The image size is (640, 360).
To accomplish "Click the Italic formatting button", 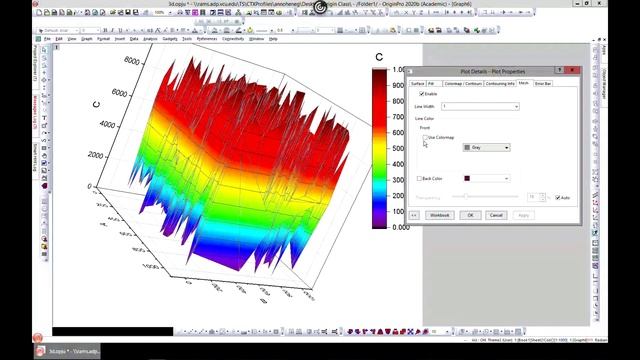I will click(x=113, y=31).
